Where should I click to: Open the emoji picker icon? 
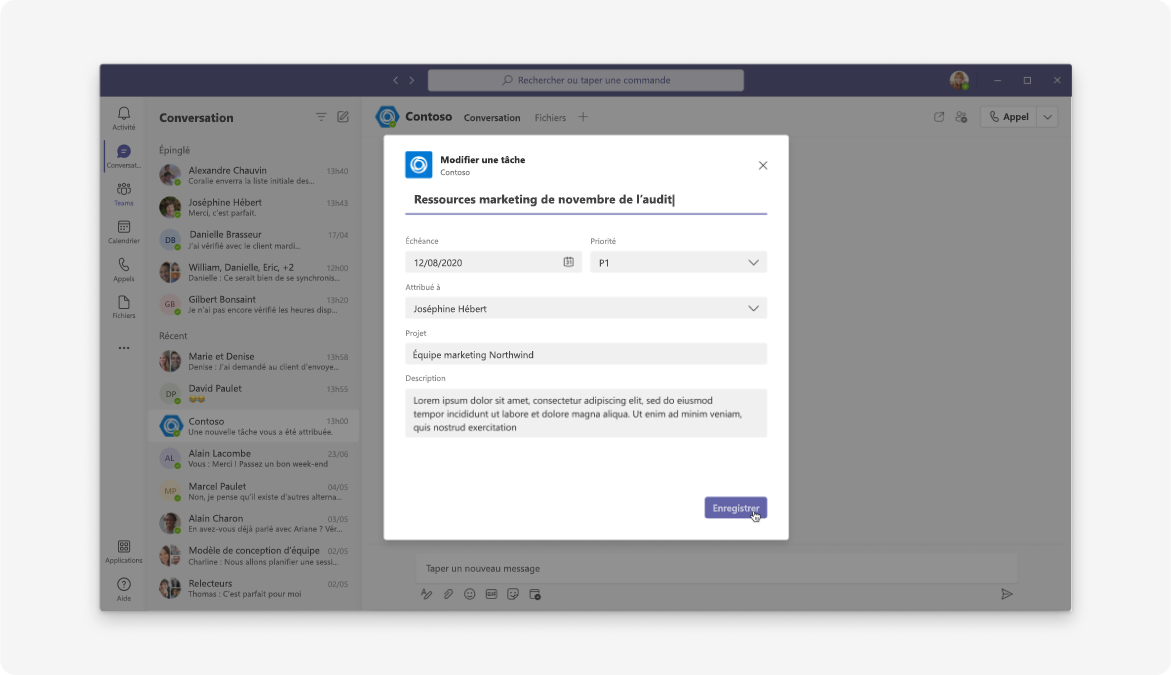click(470, 594)
